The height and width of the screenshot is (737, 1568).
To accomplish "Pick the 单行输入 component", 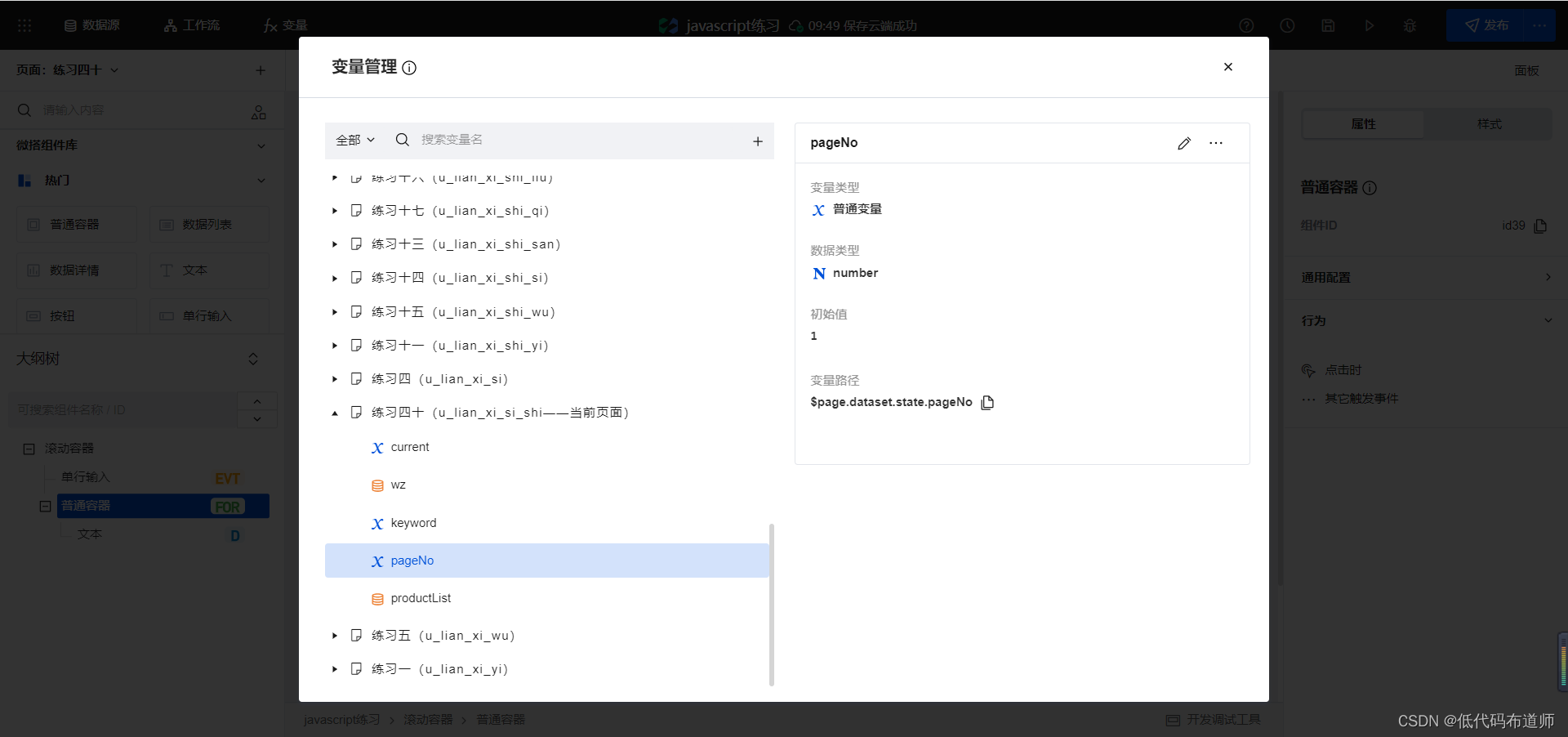I will 209,316.
